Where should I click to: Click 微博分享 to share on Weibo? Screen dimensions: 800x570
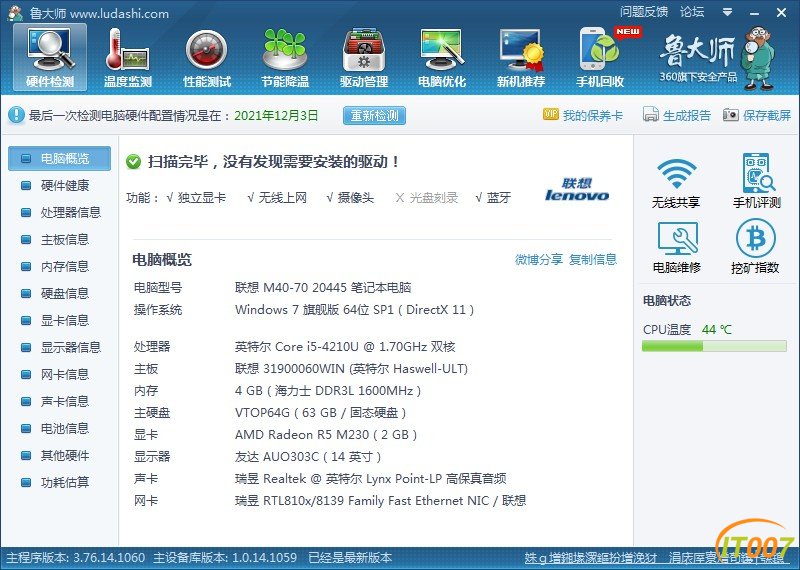tap(539, 260)
